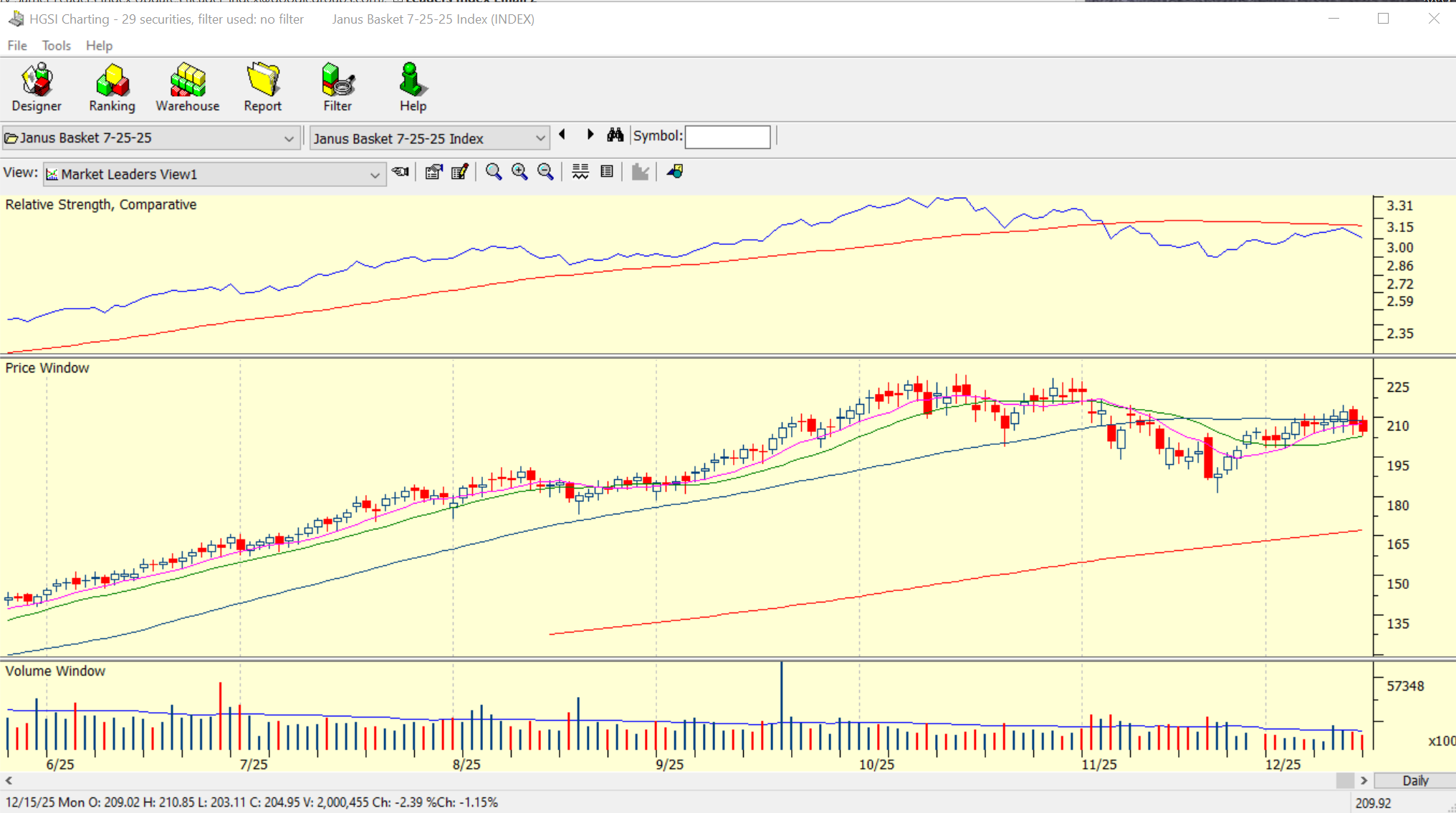
Task: Open the Report tool
Action: click(x=262, y=87)
